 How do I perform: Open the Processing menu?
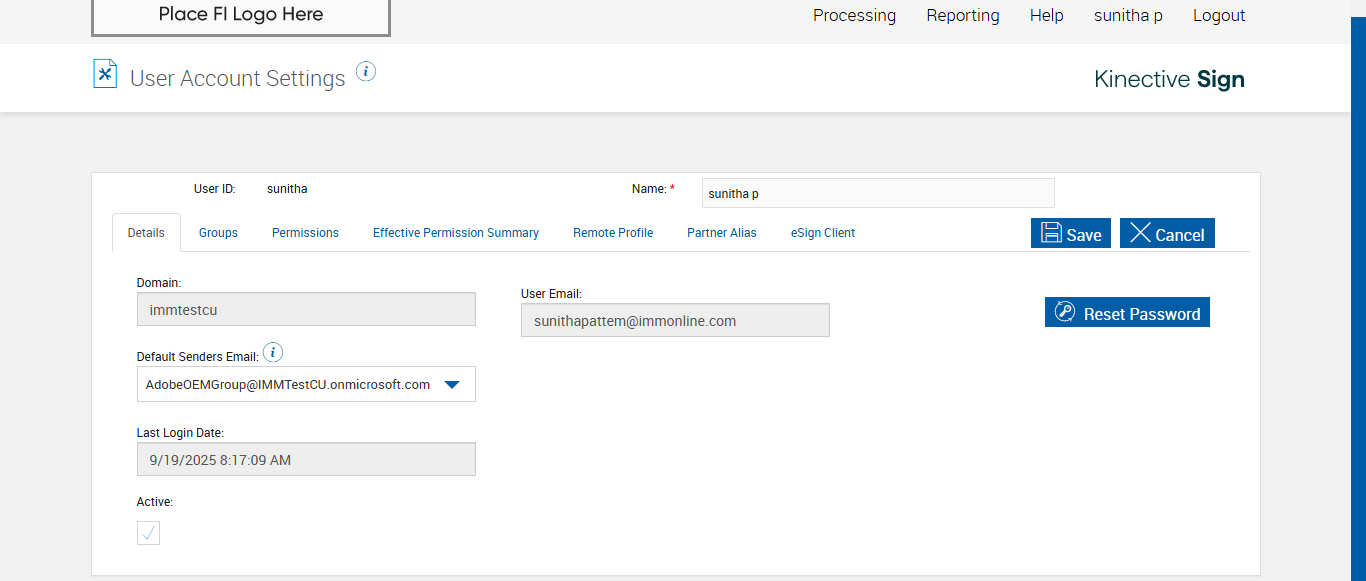tap(854, 15)
